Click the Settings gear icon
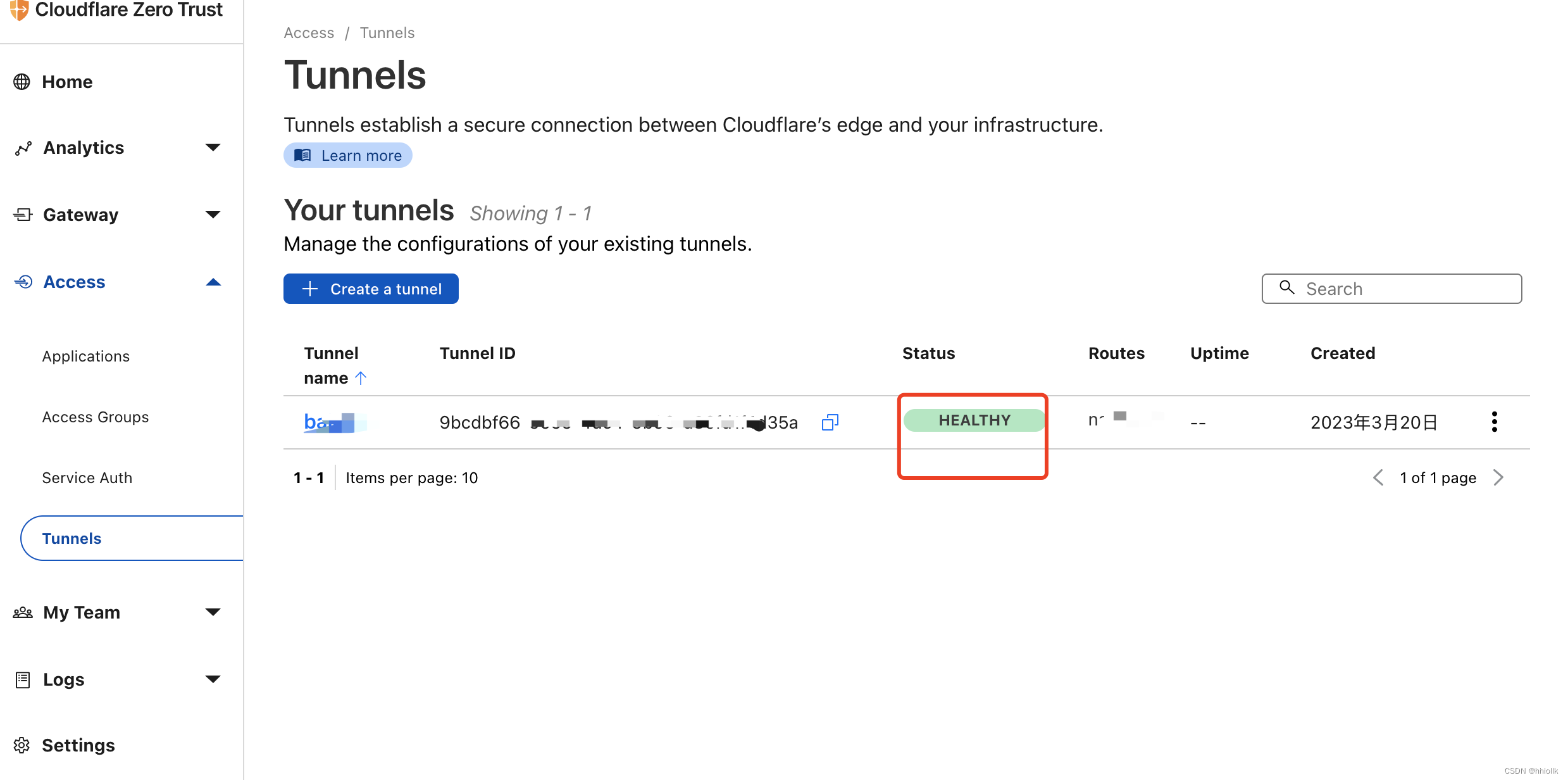The image size is (1568, 780). (x=22, y=745)
